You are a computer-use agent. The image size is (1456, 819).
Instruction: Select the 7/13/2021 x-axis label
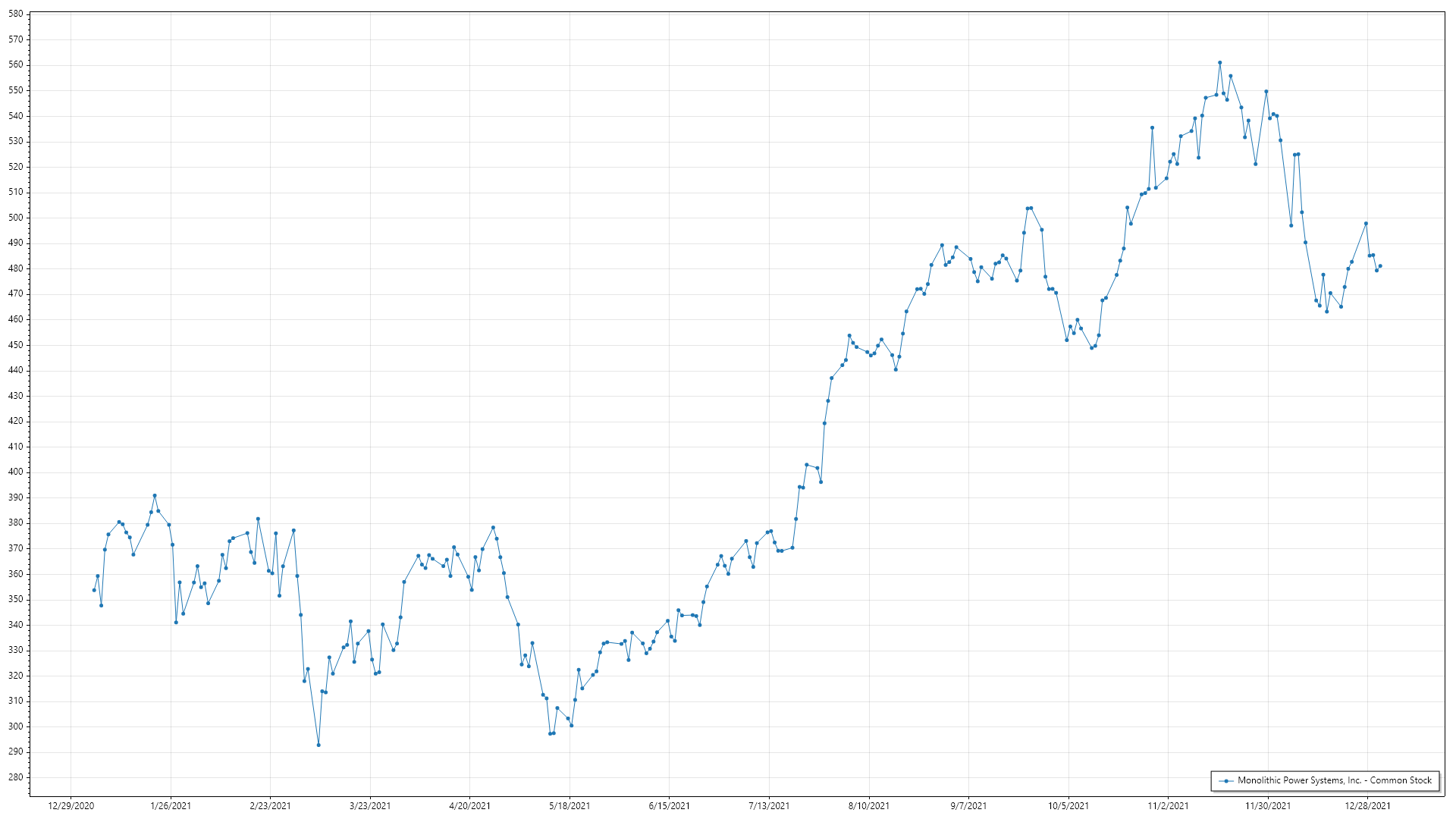coord(769,805)
